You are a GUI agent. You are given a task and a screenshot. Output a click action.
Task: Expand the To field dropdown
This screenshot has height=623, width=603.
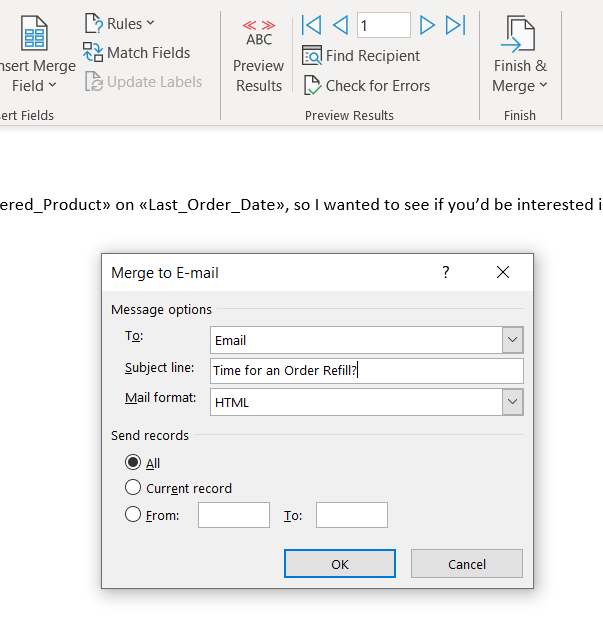512,340
